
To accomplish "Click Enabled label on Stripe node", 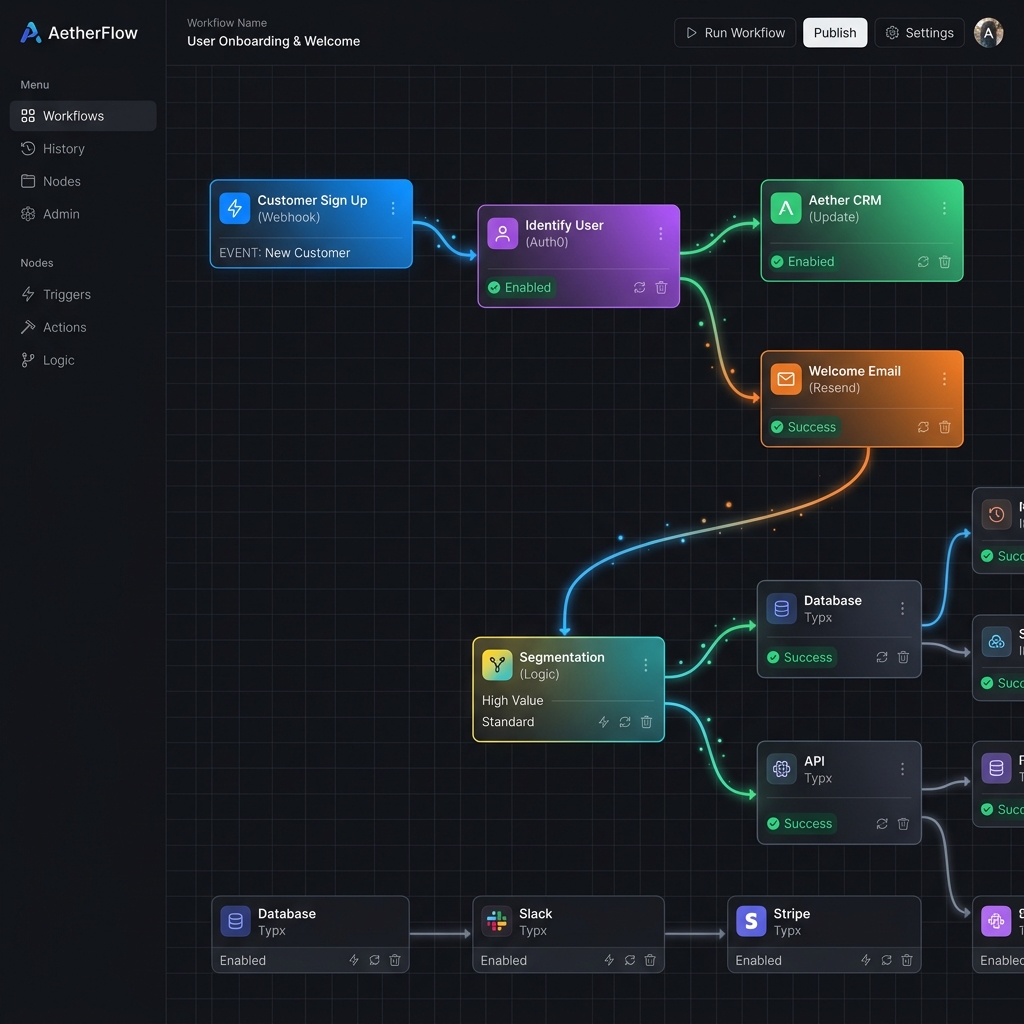I will coord(758,960).
